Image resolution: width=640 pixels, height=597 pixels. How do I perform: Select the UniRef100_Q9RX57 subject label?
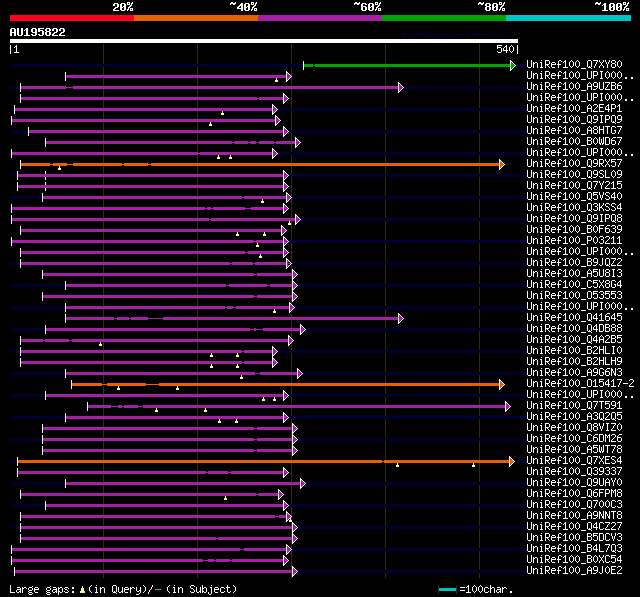click(x=574, y=163)
